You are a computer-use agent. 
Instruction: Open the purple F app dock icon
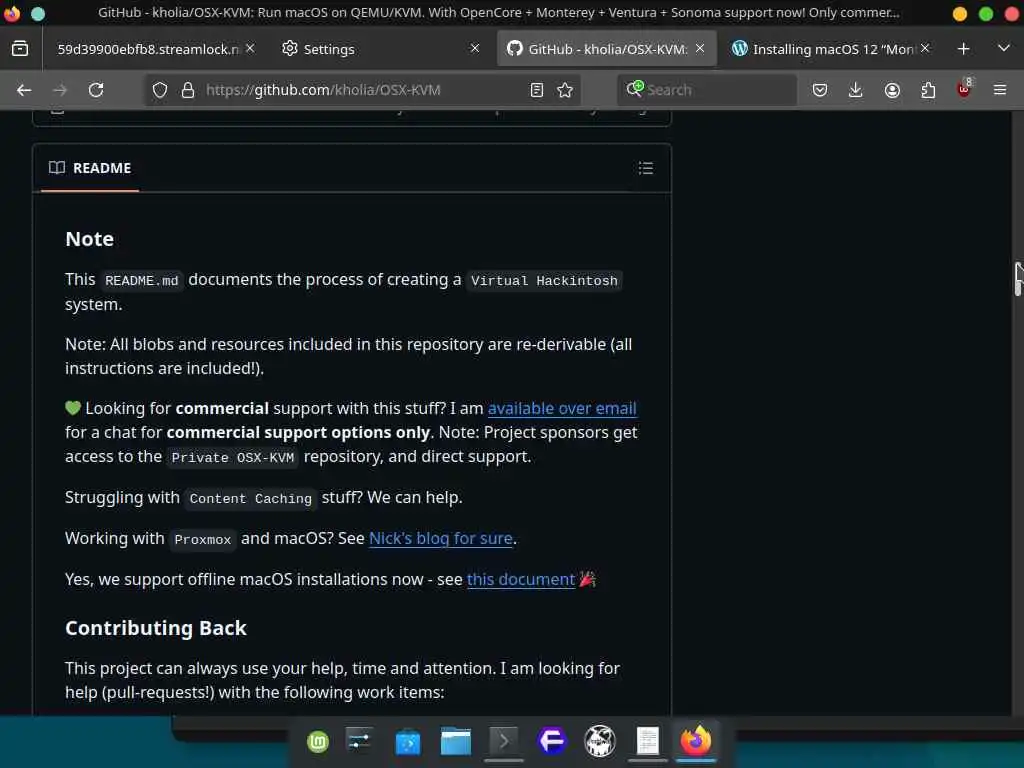point(552,741)
